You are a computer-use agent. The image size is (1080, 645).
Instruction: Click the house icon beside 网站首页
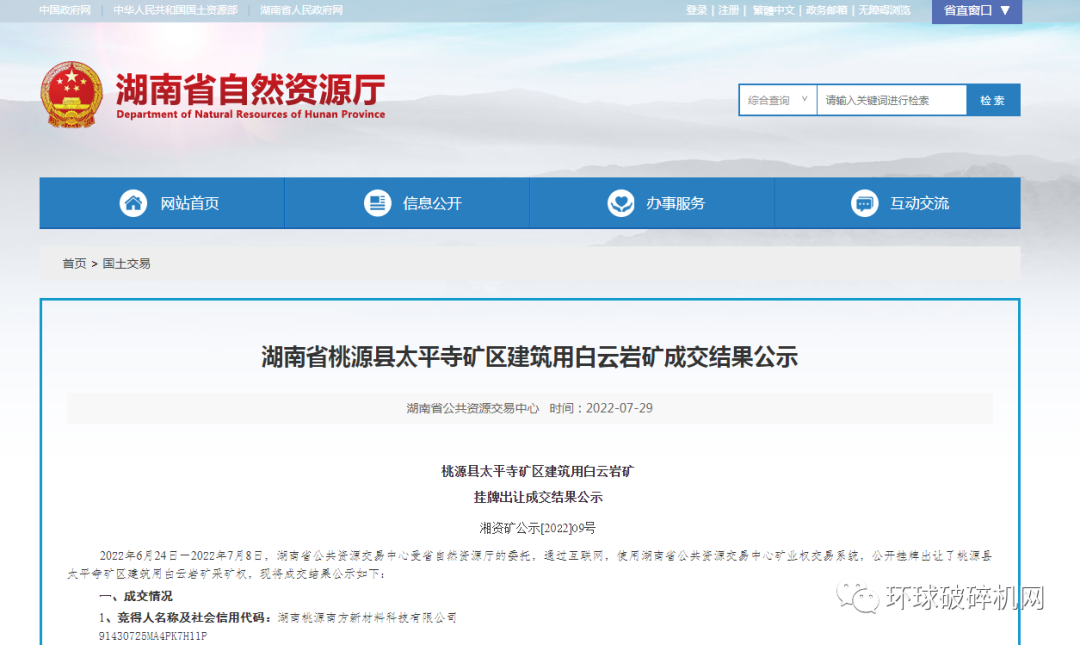[133, 203]
